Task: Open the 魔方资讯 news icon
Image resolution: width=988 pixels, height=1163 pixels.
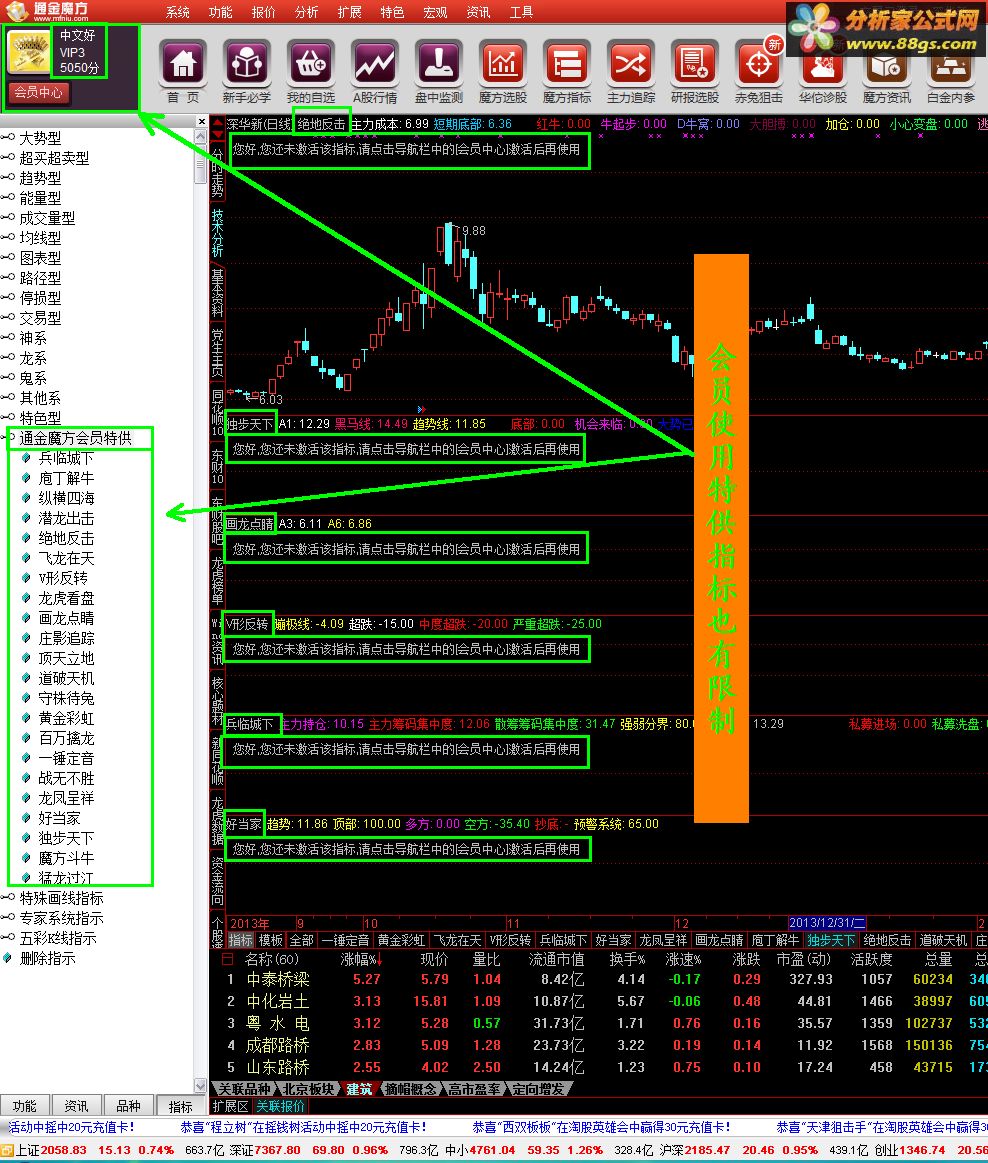Action: (886, 73)
